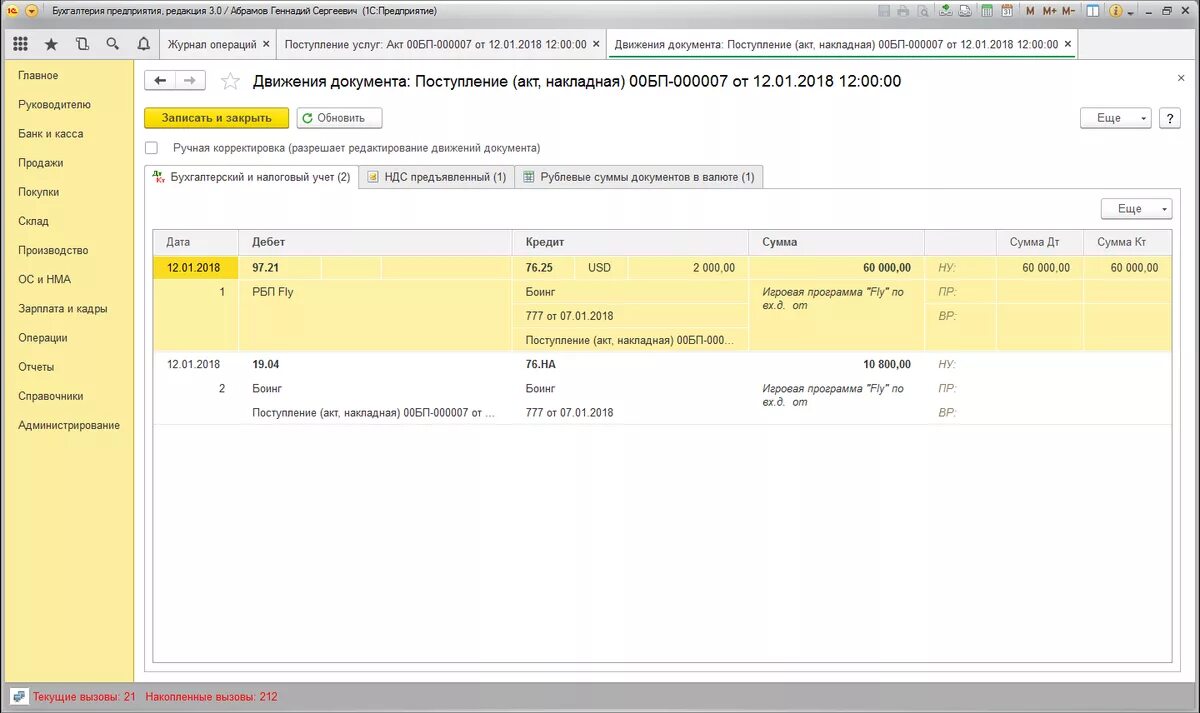
Task: Click Записать и закрыть button
Action: tap(217, 118)
